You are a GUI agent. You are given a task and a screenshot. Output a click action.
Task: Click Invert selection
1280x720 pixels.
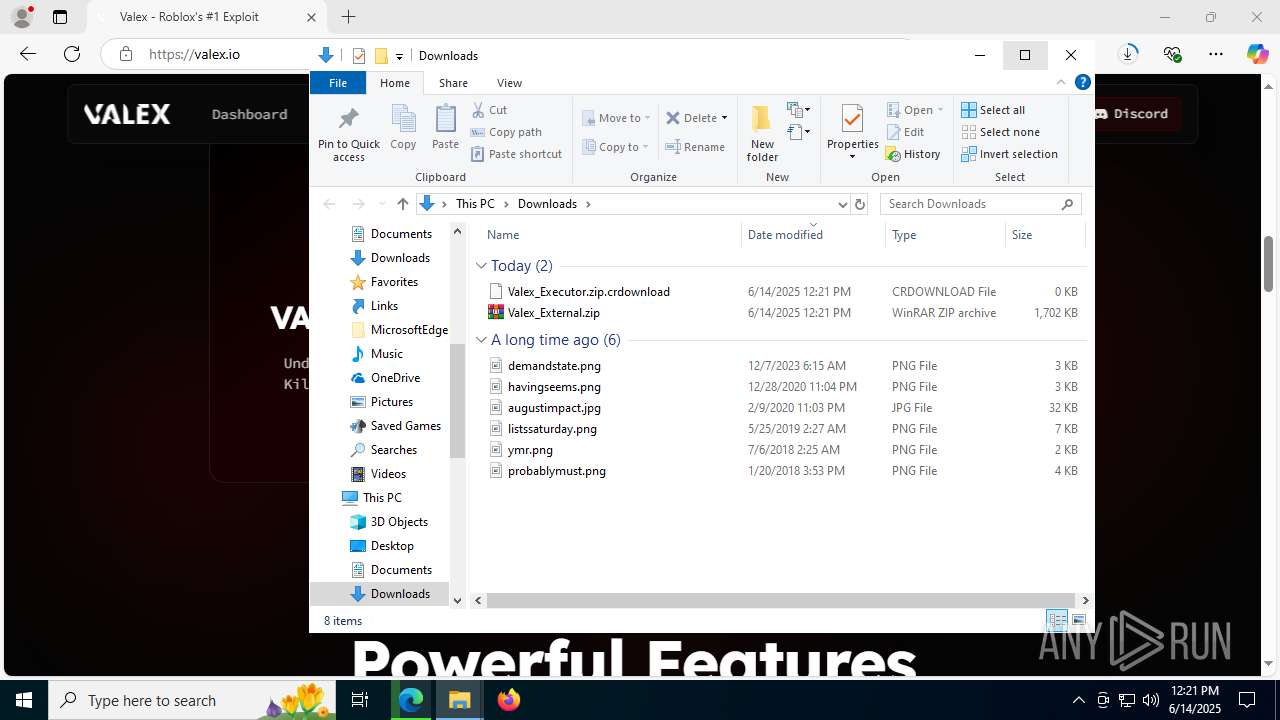(x=1009, y=154)
